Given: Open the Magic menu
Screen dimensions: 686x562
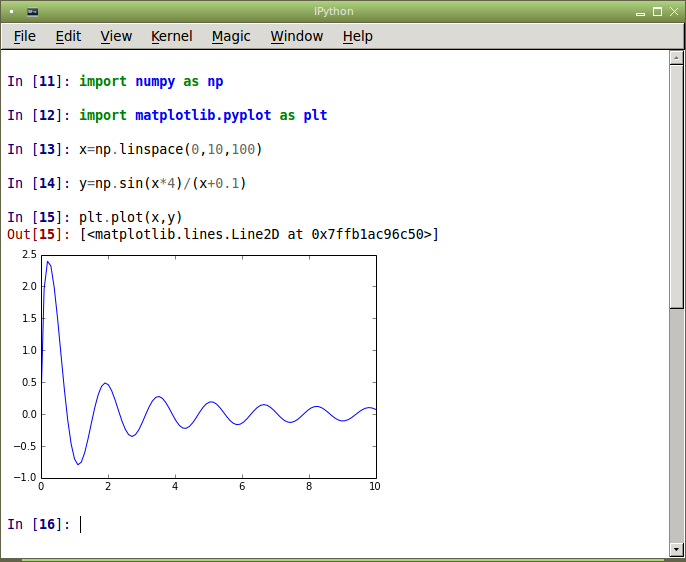Looking at the screenshot, I should coord(231,36).
